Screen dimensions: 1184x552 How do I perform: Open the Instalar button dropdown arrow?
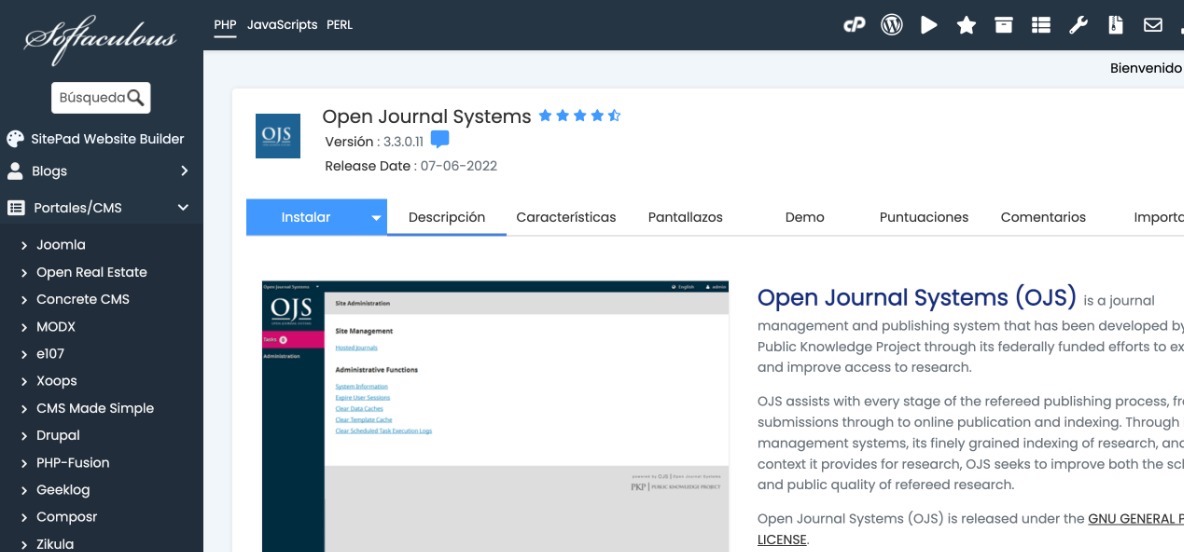376,218
